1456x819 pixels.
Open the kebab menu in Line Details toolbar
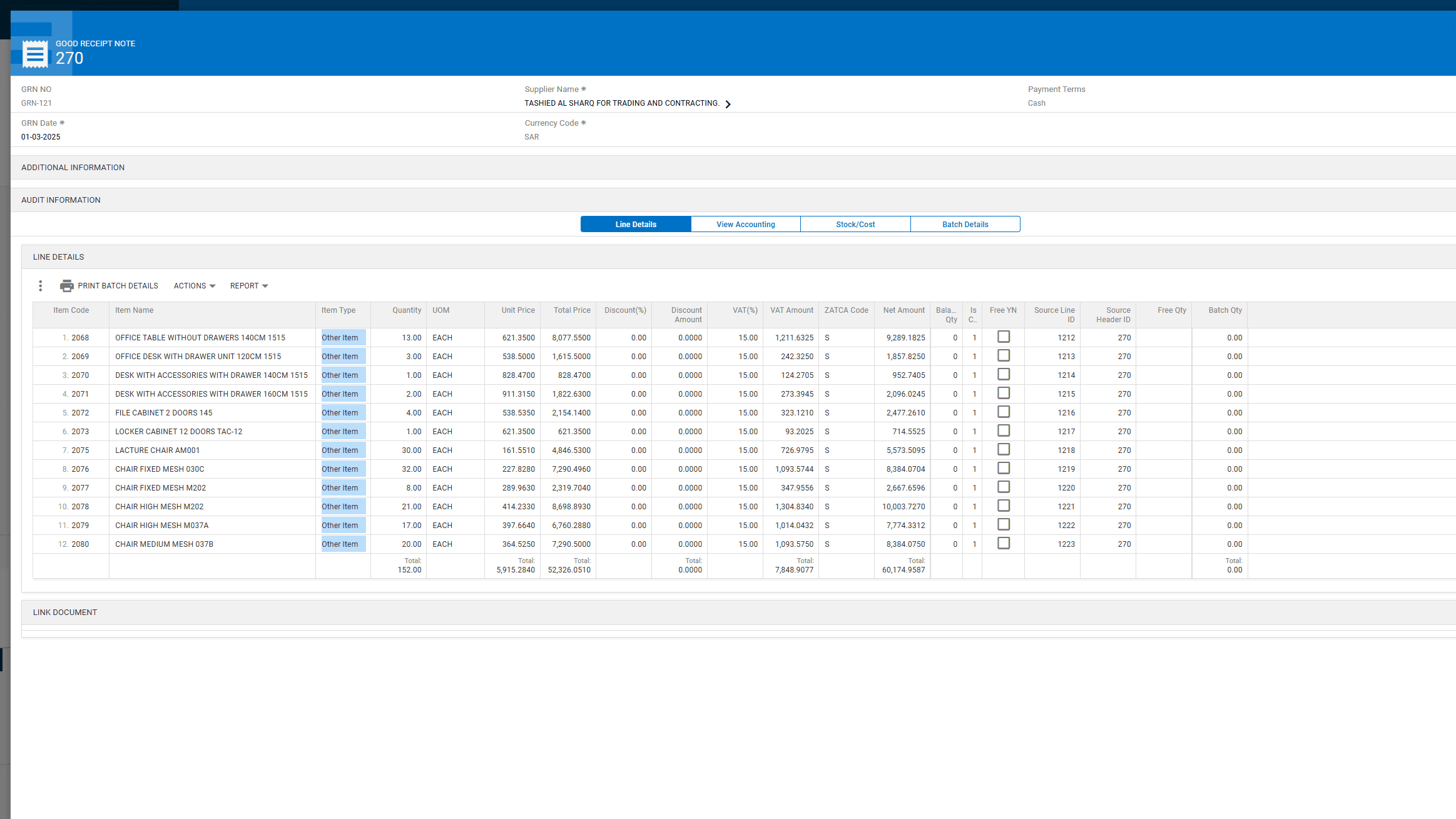pos(41,285)
